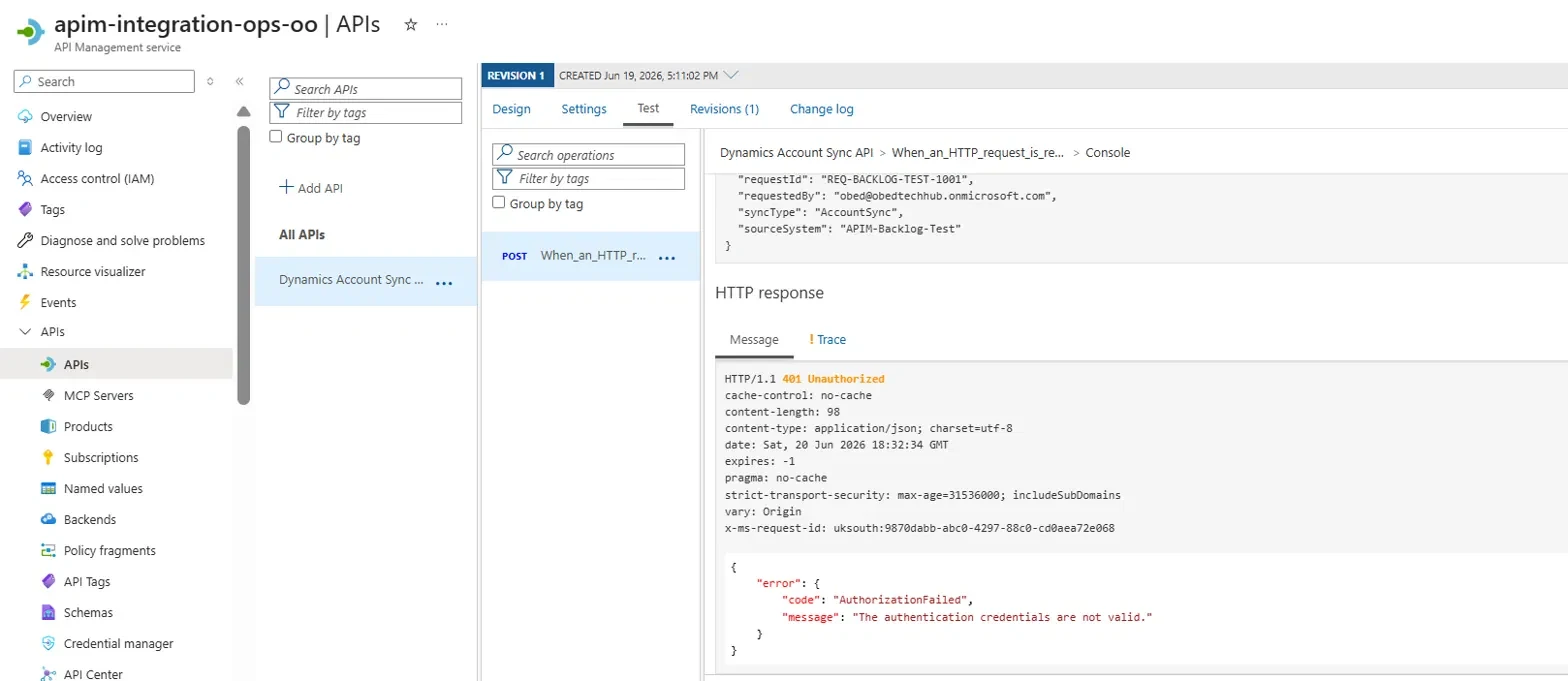Select All APIs heading
1568x681 pixels.
click(x=301, y=235)
